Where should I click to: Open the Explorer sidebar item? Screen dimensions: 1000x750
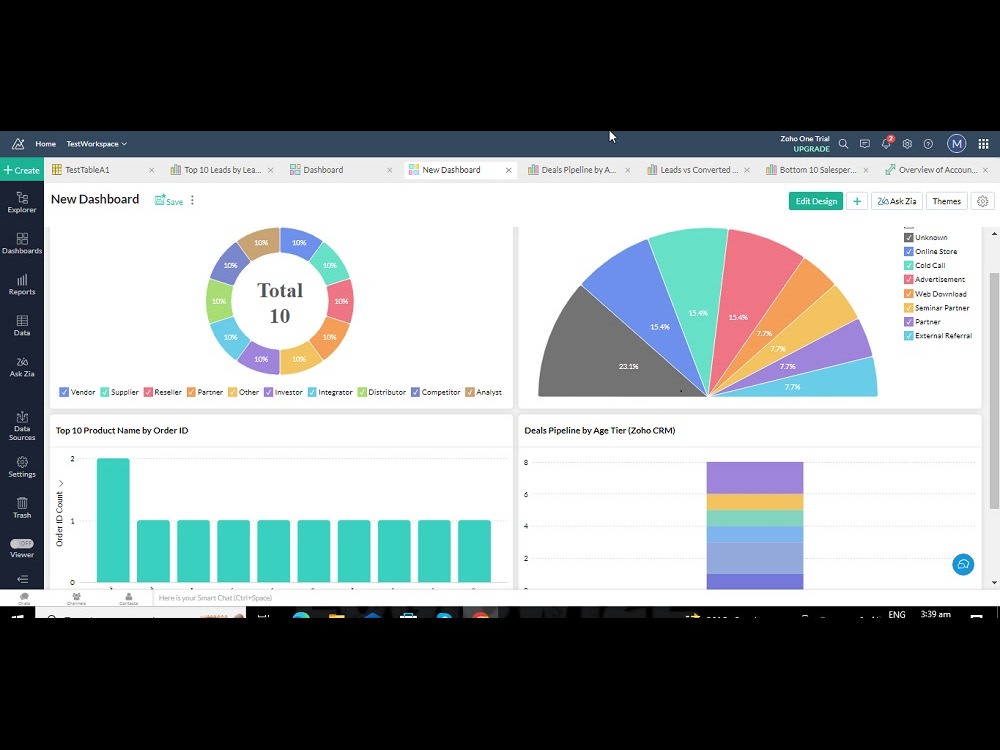pyautogui.click(x=22, y=202)
